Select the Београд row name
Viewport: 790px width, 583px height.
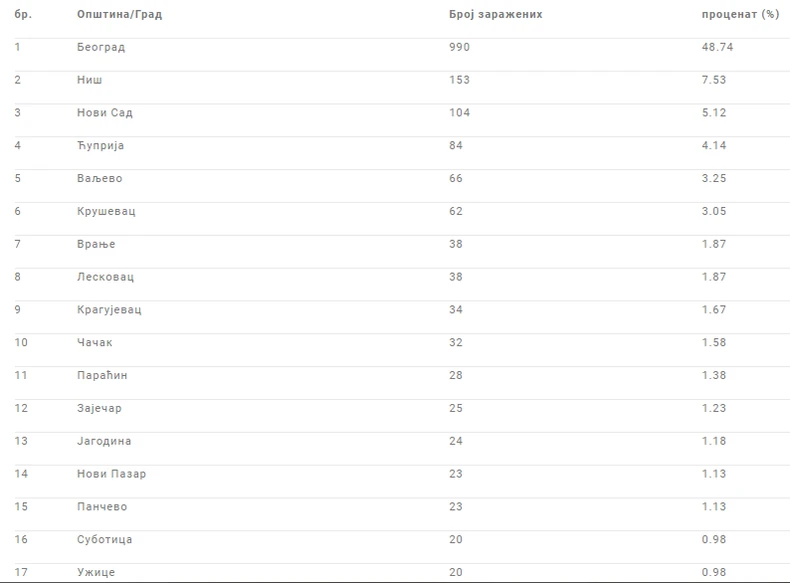[x=101, y=47]
